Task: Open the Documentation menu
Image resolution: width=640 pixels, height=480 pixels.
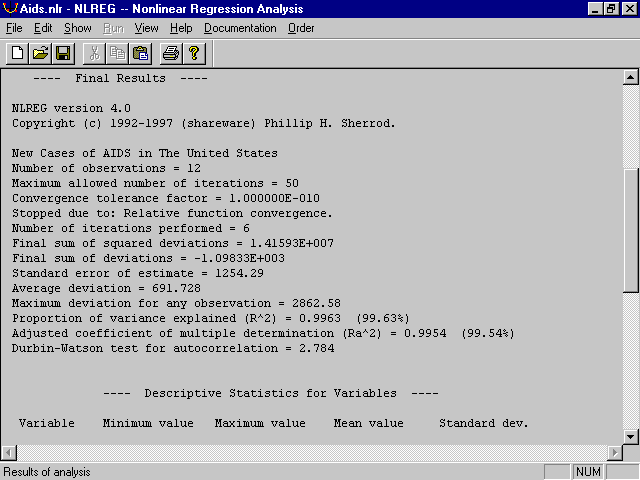Action: pyautogui.click(x=240, y=28)
